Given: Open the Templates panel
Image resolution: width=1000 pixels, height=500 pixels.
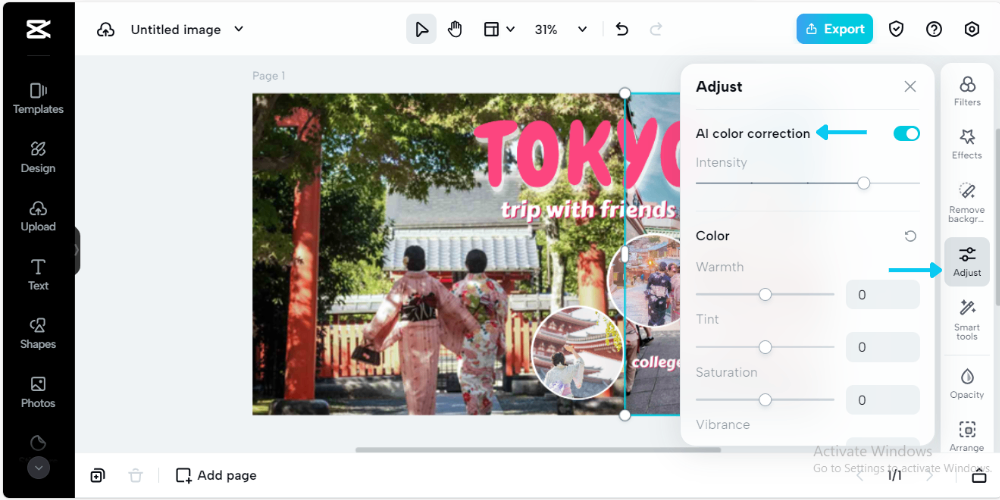Looking at the screenshot, I should click(38, 98).
